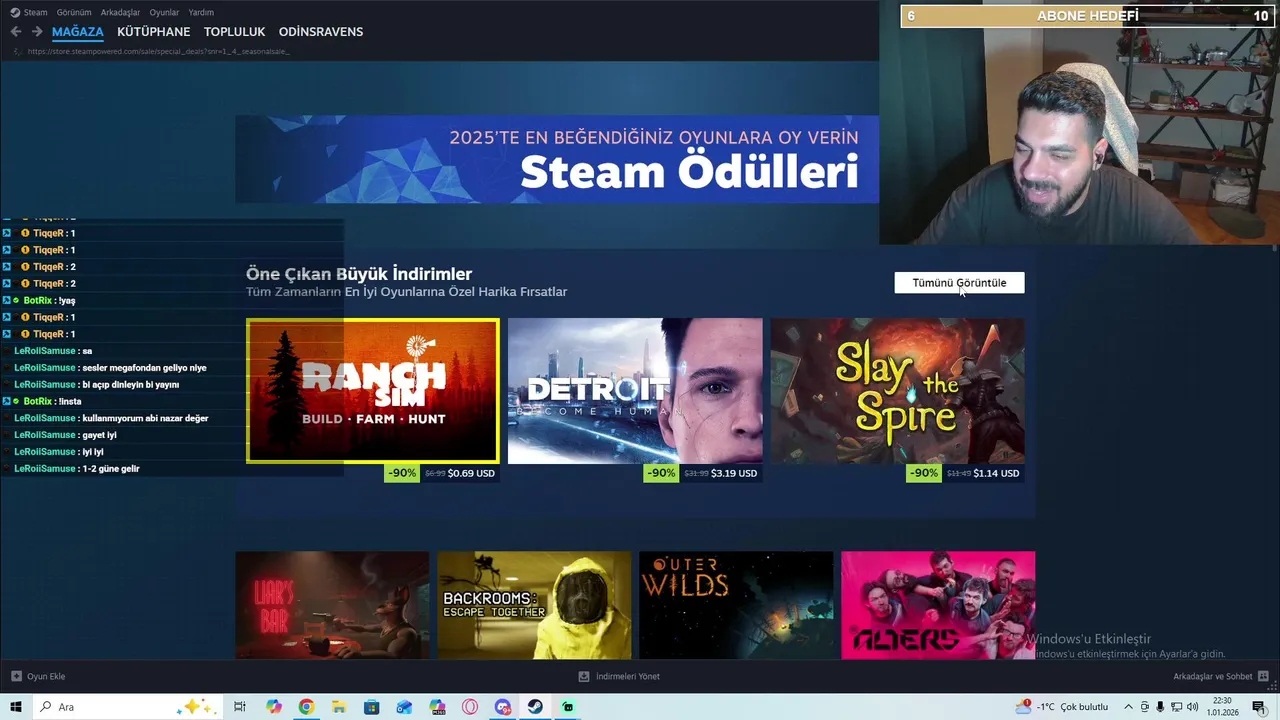Open the green Kick app in the taskbar
Viewport: 1280px width, 720px height.
pos(568,707)
